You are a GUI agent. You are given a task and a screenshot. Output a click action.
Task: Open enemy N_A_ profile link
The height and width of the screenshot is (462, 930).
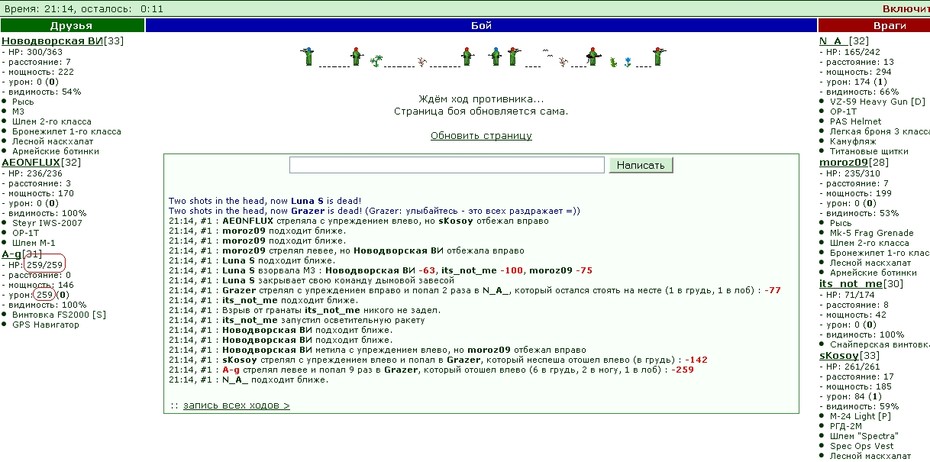point(833,41)
